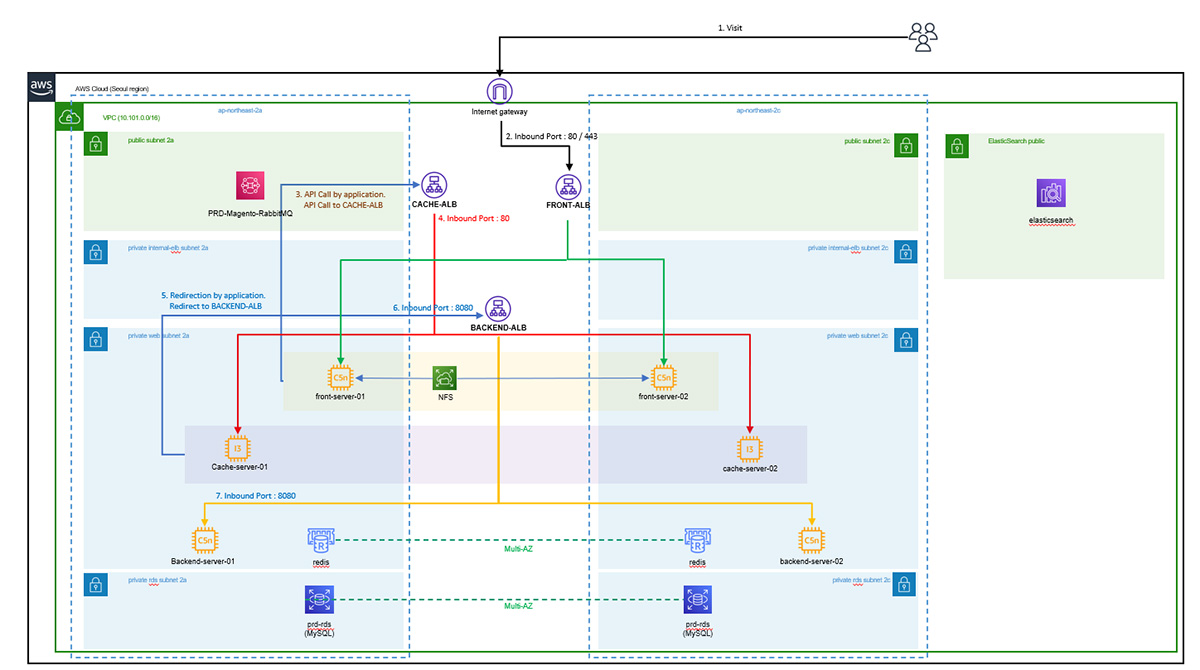Select the users group icon

[924, 36]
